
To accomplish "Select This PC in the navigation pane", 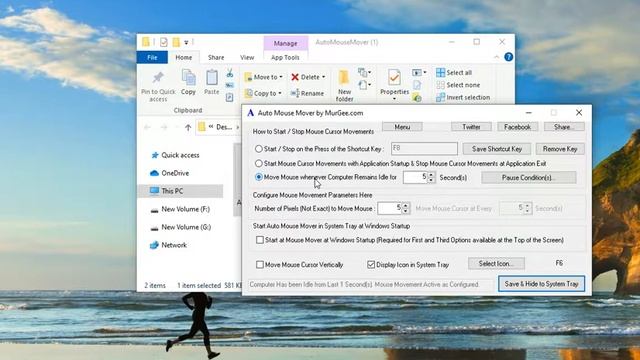I will pyautogui.click(x=180, y=191).
